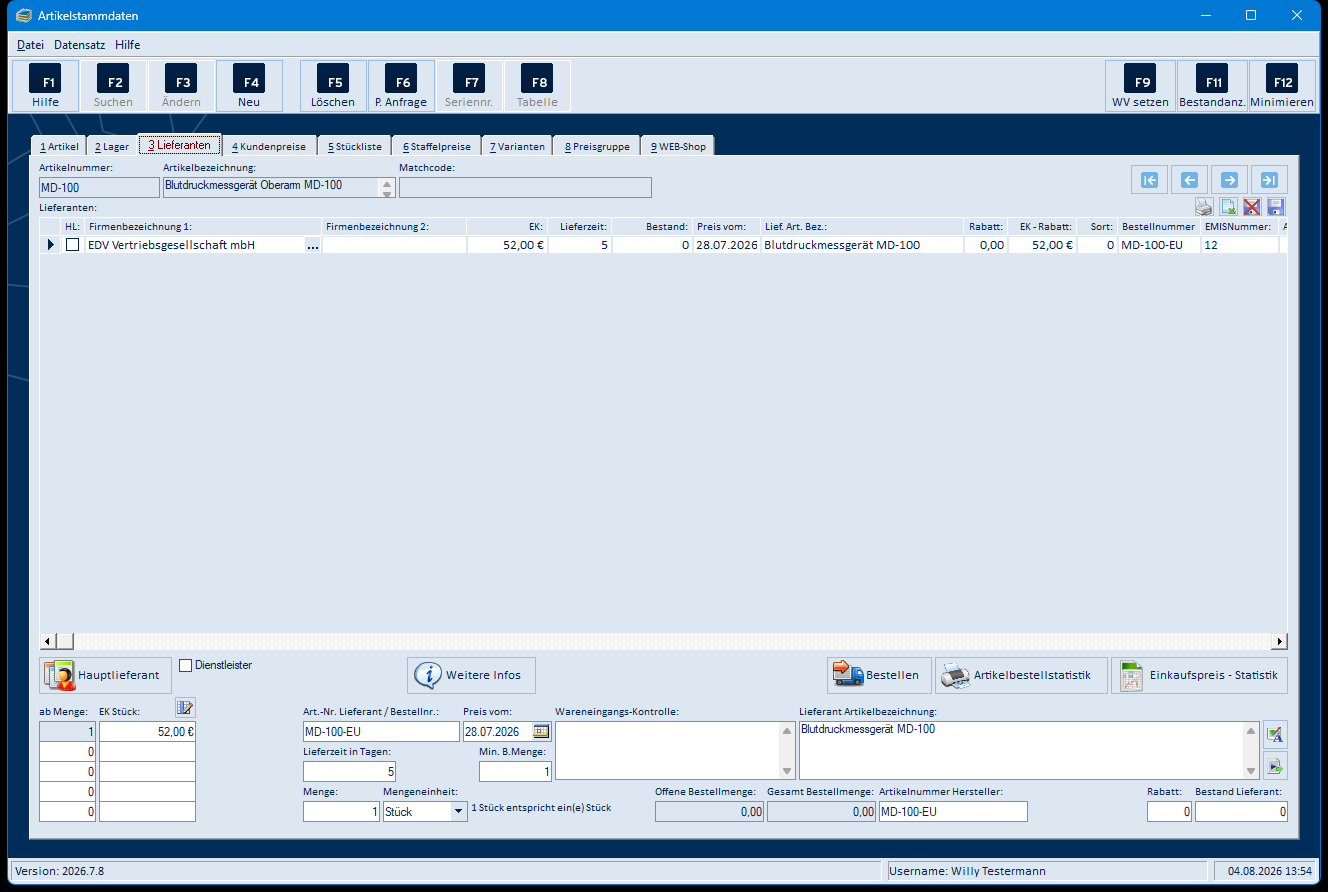1328x892 pixels.
Task: Select the row indicator arrow of the supplier row
Action: point(51,245)
